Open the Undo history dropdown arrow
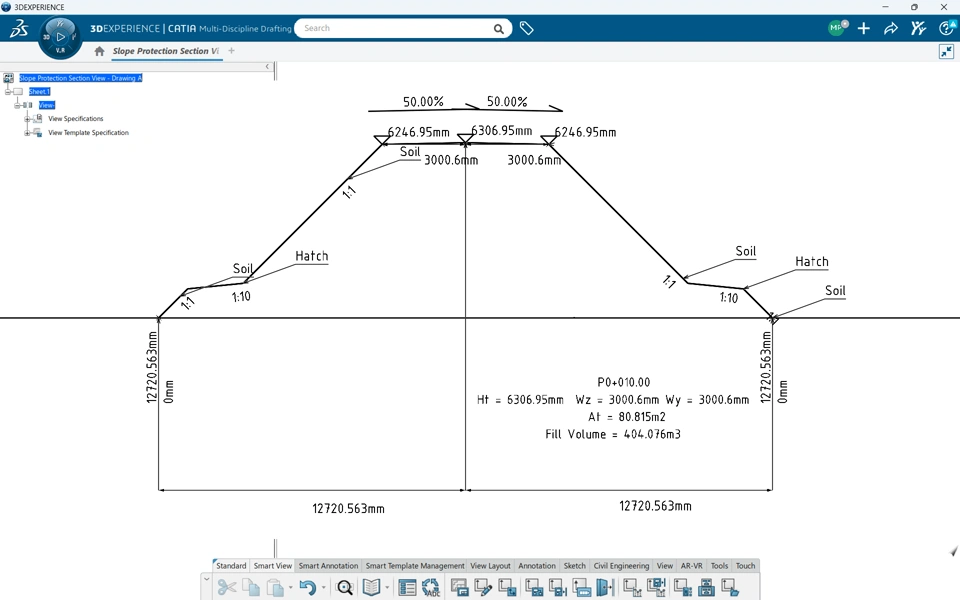 tap(323, 588)
